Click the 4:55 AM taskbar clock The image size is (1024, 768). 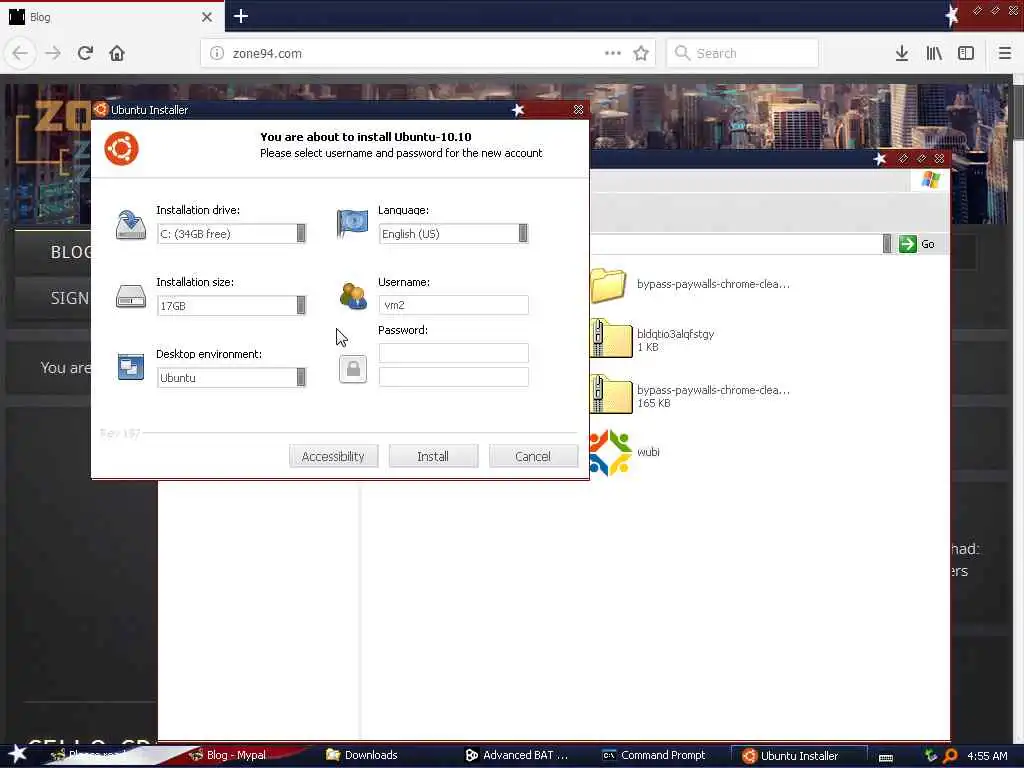click(x=987, y=756)
